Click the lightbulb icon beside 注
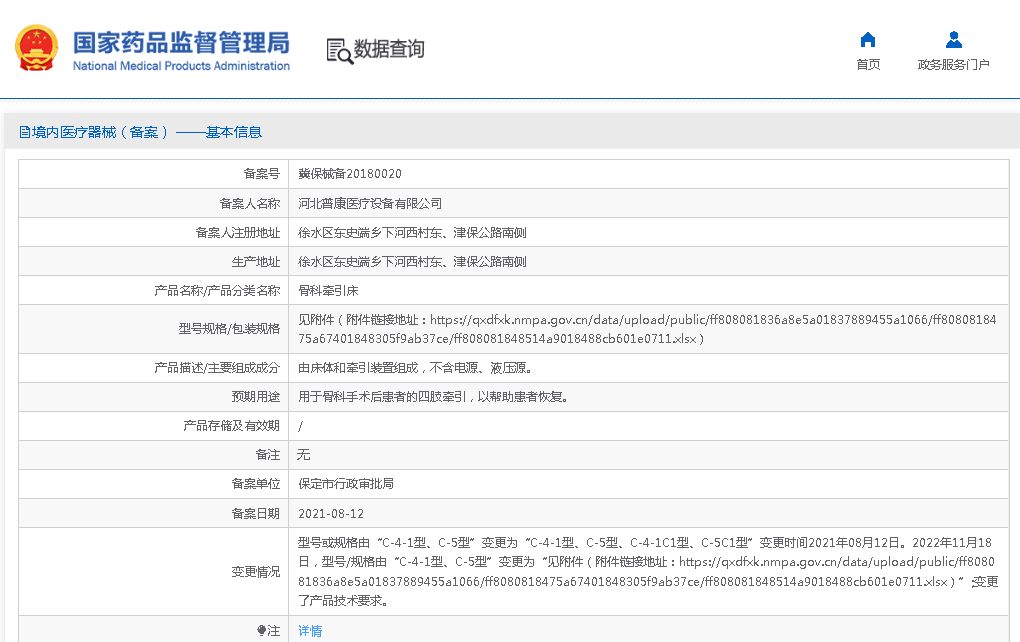This screenshot has height=642, width=1020. coord(262,631)
